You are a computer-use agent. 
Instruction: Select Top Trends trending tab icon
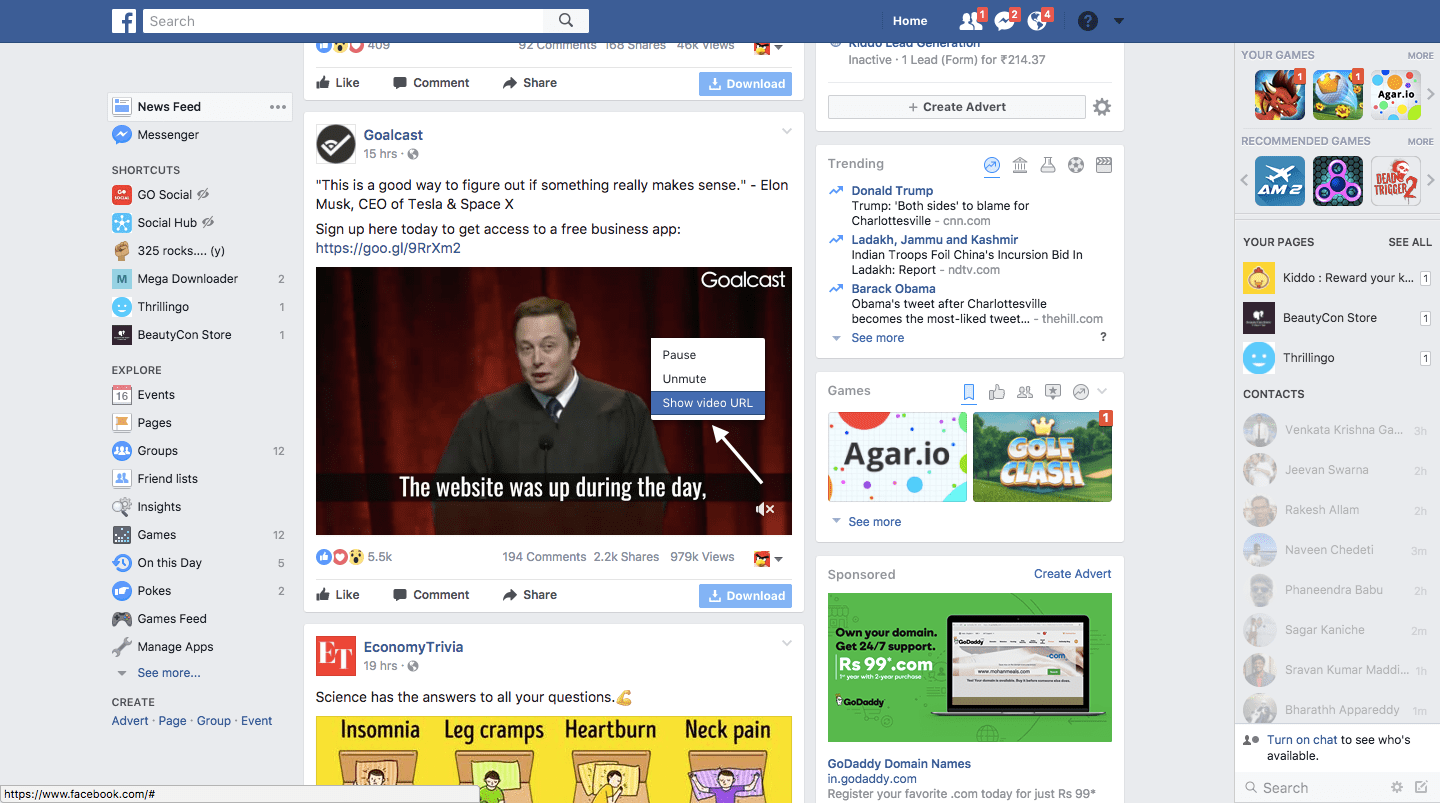(992, 165)
